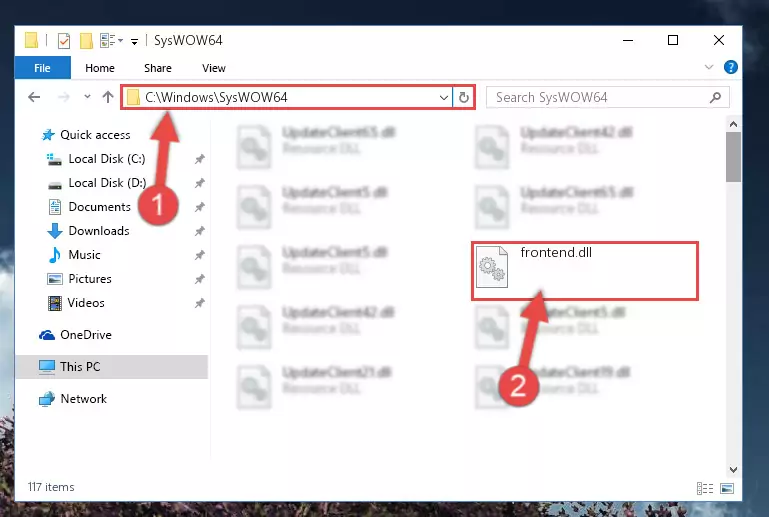Open Videos in the sidebar
This screenshot has height=517, width=769.
86,303
